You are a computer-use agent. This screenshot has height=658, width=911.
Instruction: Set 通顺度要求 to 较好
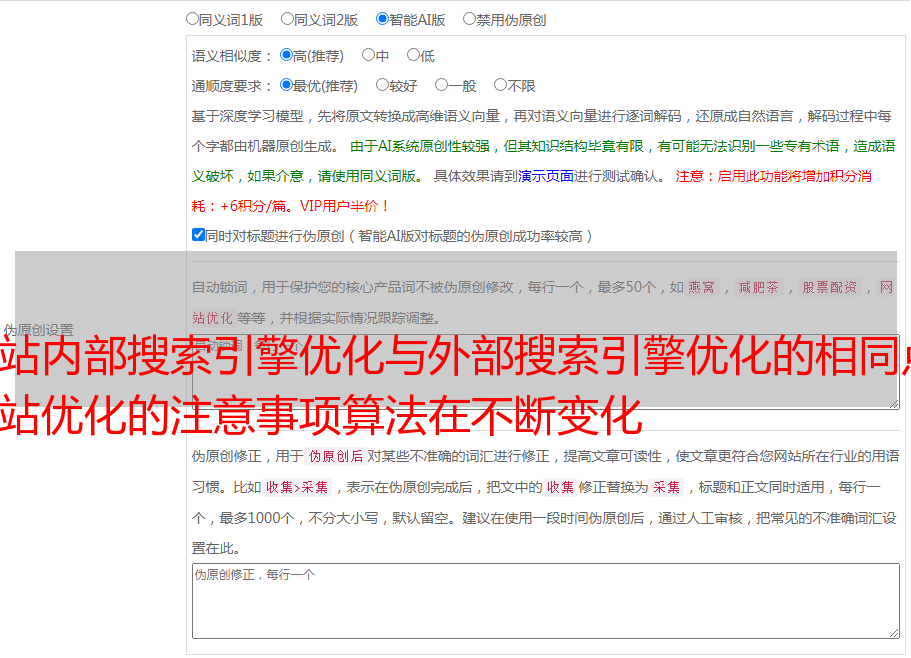pos(382,85)
